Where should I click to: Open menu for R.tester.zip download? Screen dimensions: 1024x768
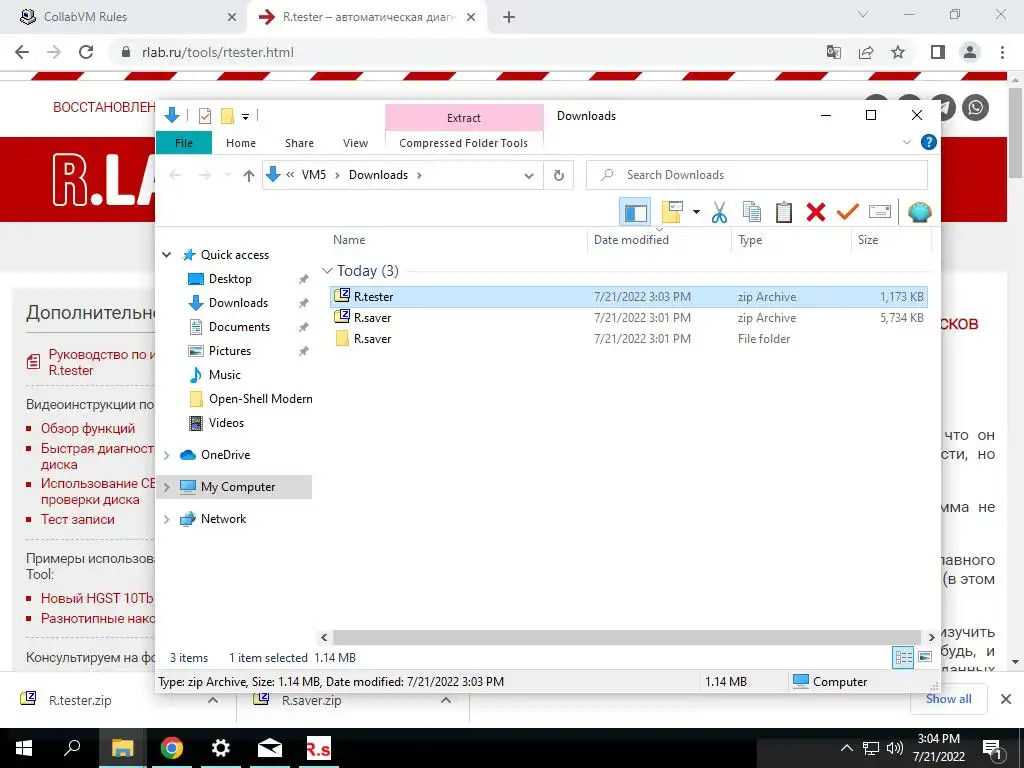213,700
